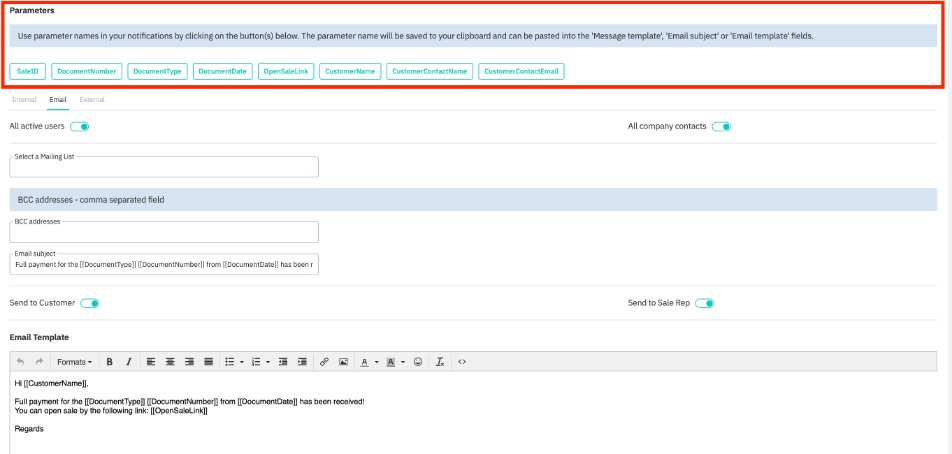Open the Formats dropdown menu
The image size is (952, 454).
point(74,362)
